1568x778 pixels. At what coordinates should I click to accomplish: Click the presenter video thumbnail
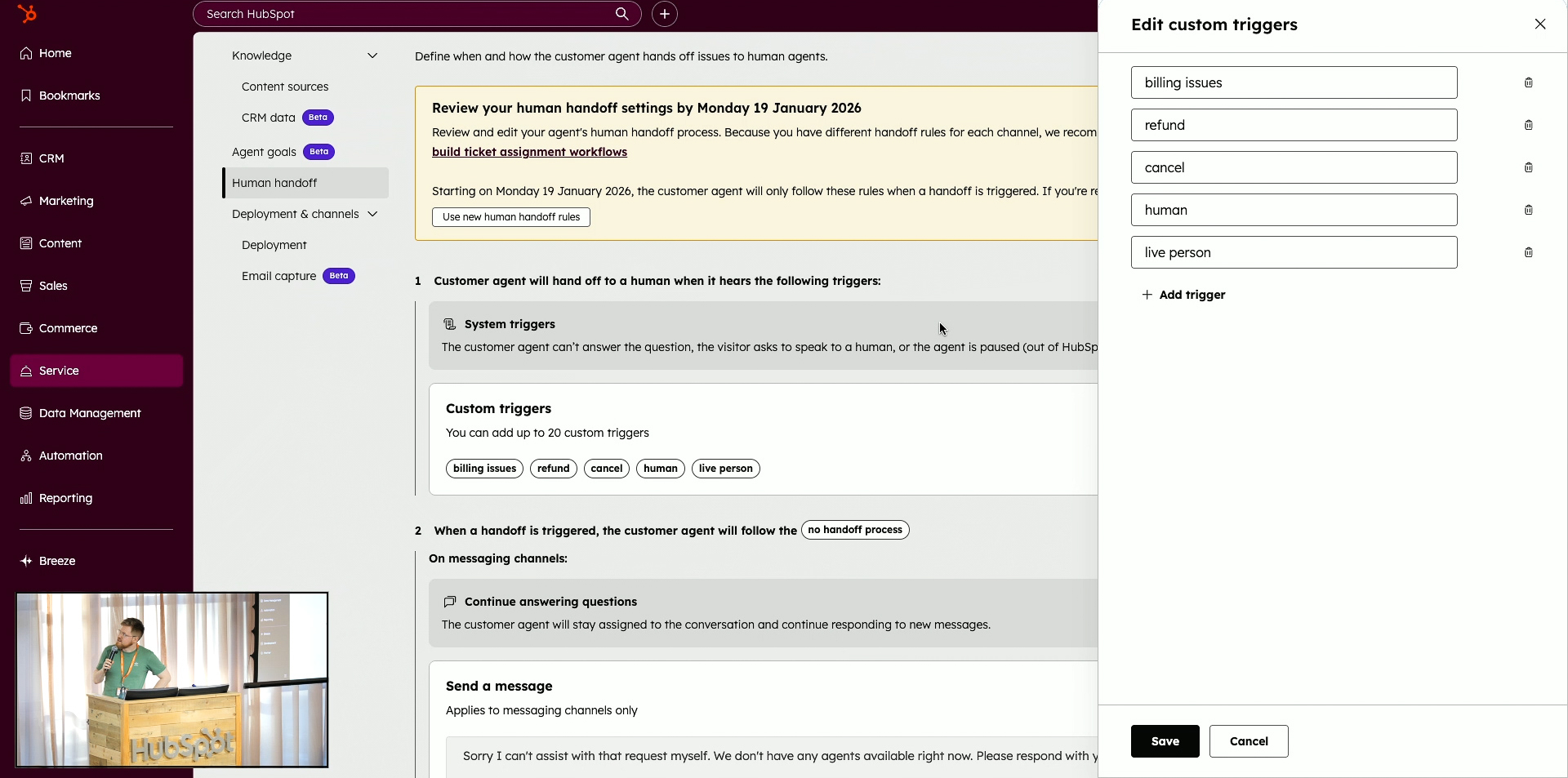(x=171, y=679)
